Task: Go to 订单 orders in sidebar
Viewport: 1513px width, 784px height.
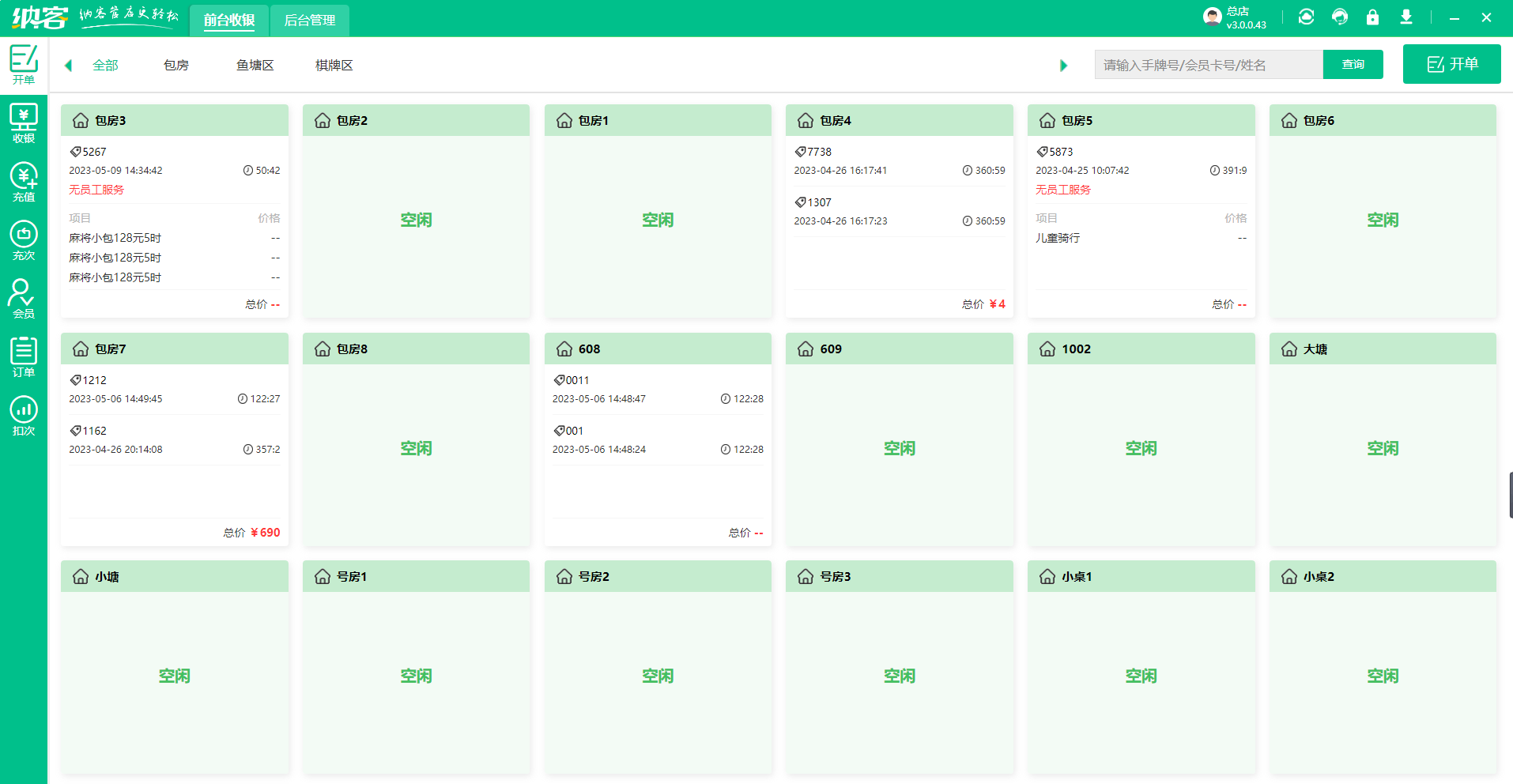Action: 24,357
